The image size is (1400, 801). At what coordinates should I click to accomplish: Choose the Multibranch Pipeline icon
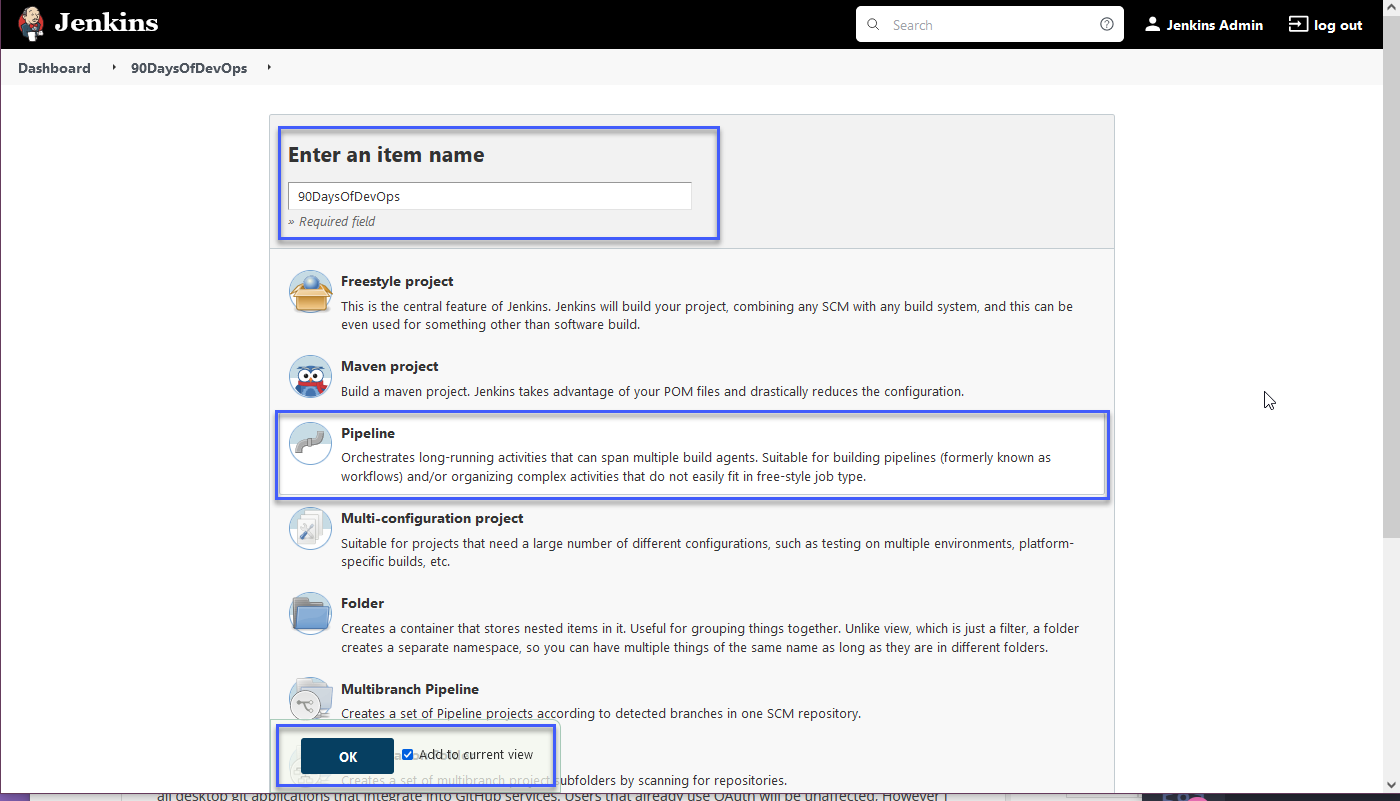point(310,699)
